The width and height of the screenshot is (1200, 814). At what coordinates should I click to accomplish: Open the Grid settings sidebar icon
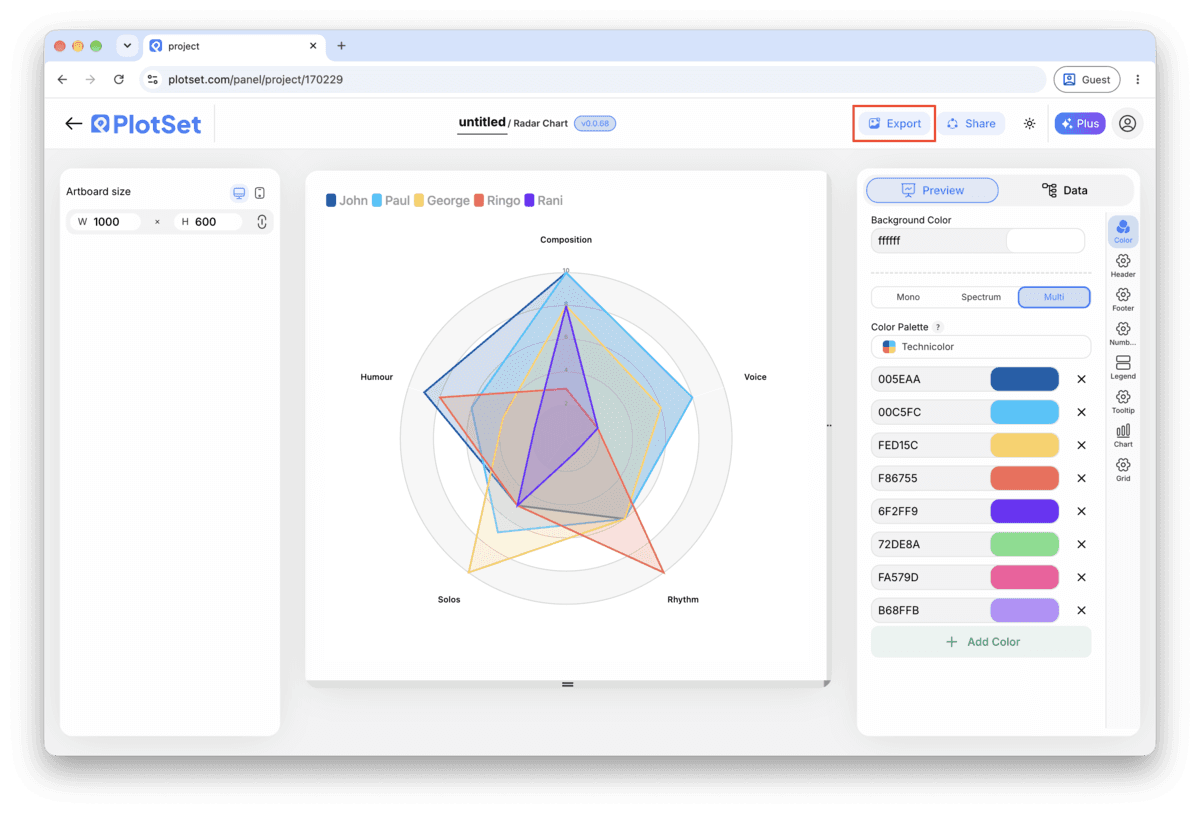[1123, 470]
